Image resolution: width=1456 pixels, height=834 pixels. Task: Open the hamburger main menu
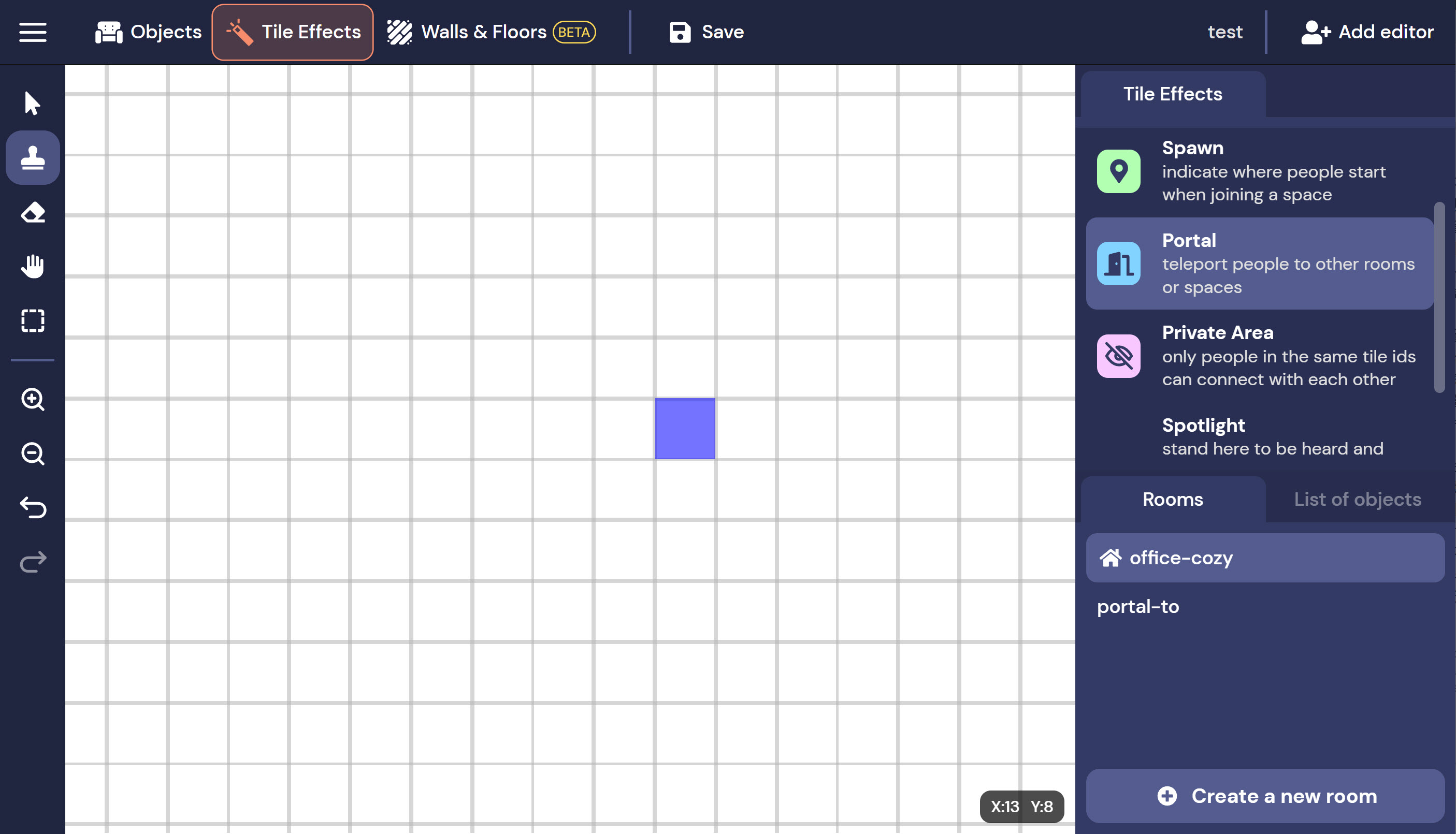tap(33, 32)
